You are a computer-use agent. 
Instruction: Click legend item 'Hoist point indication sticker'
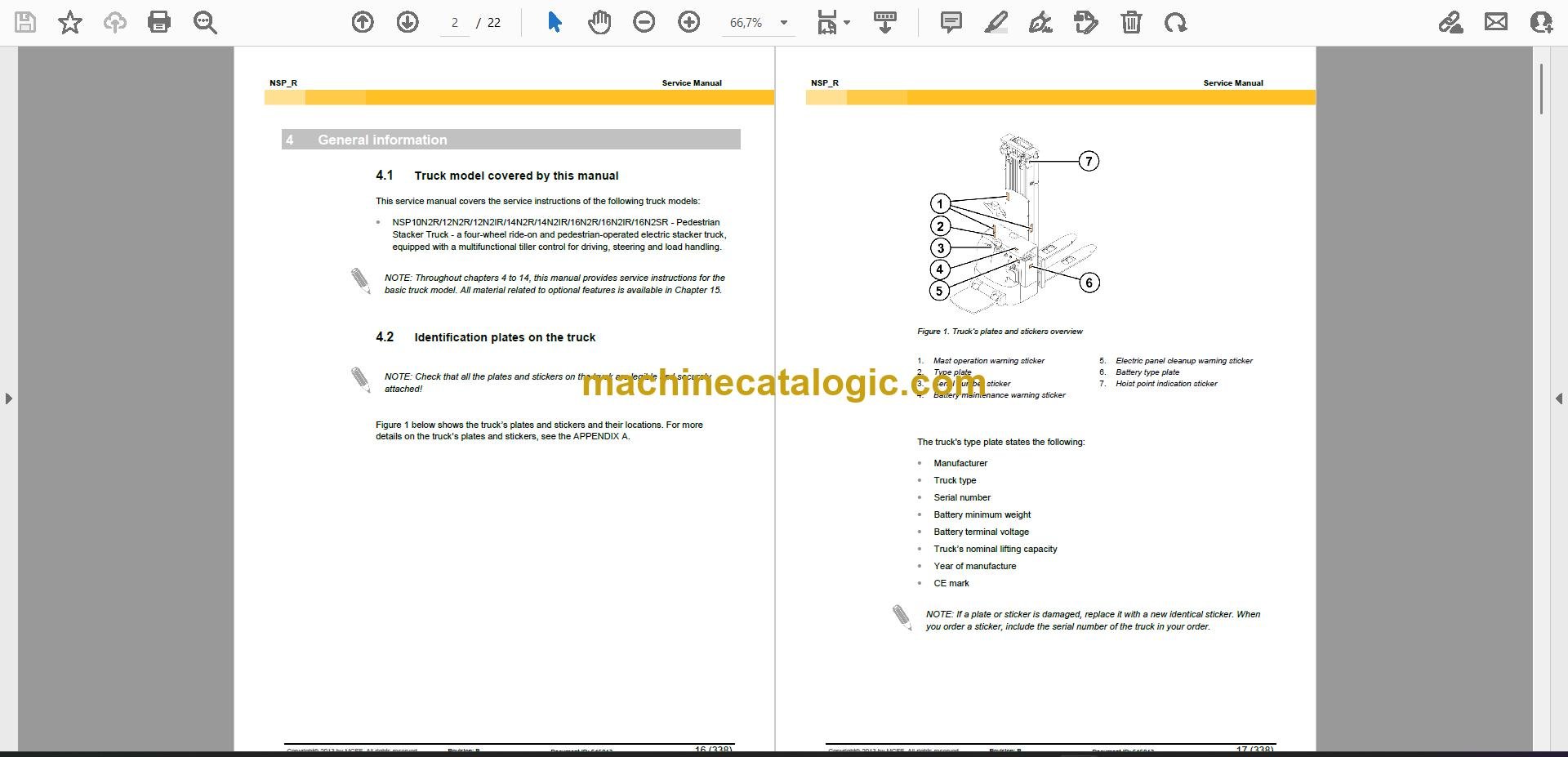click(1166, 384)
